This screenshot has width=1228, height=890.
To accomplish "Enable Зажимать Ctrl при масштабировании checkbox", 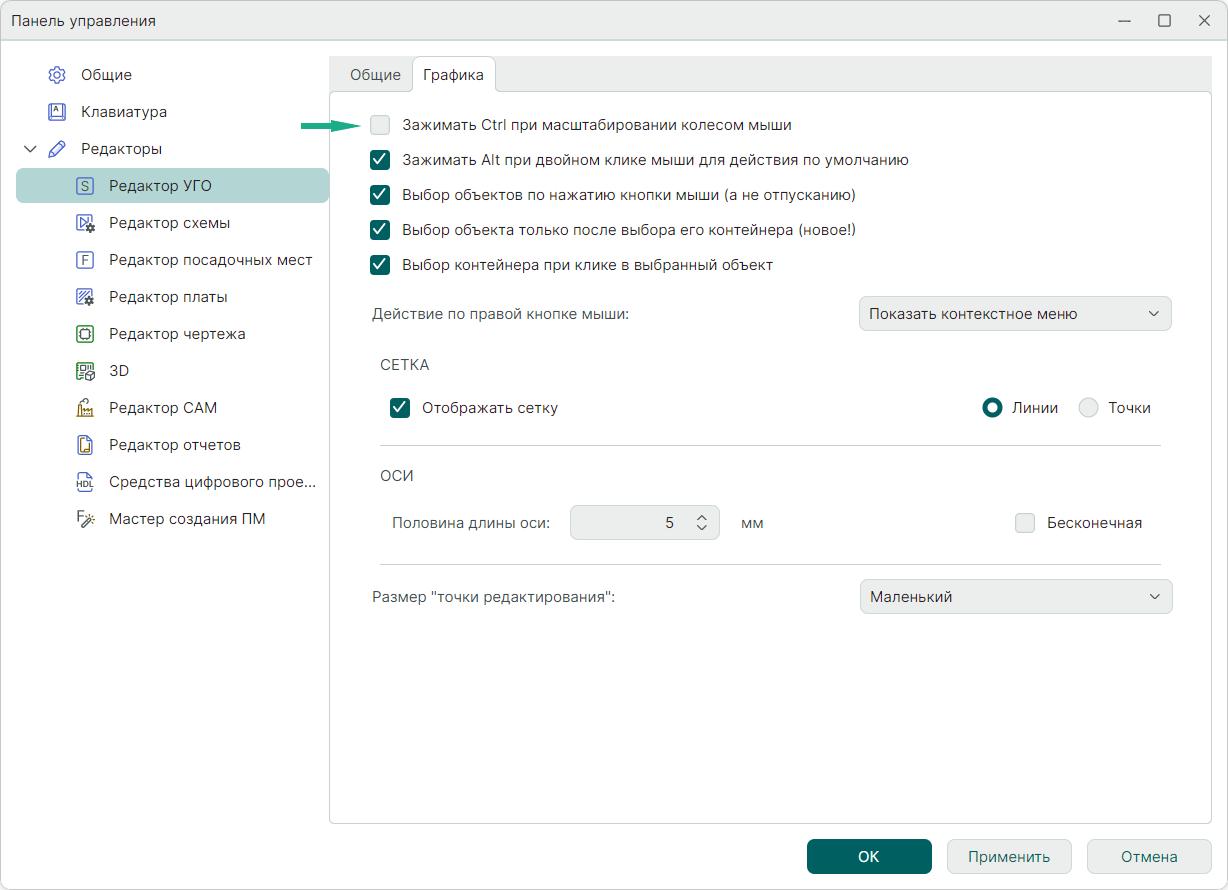I will pyautogui.click(x=380, y=125).
